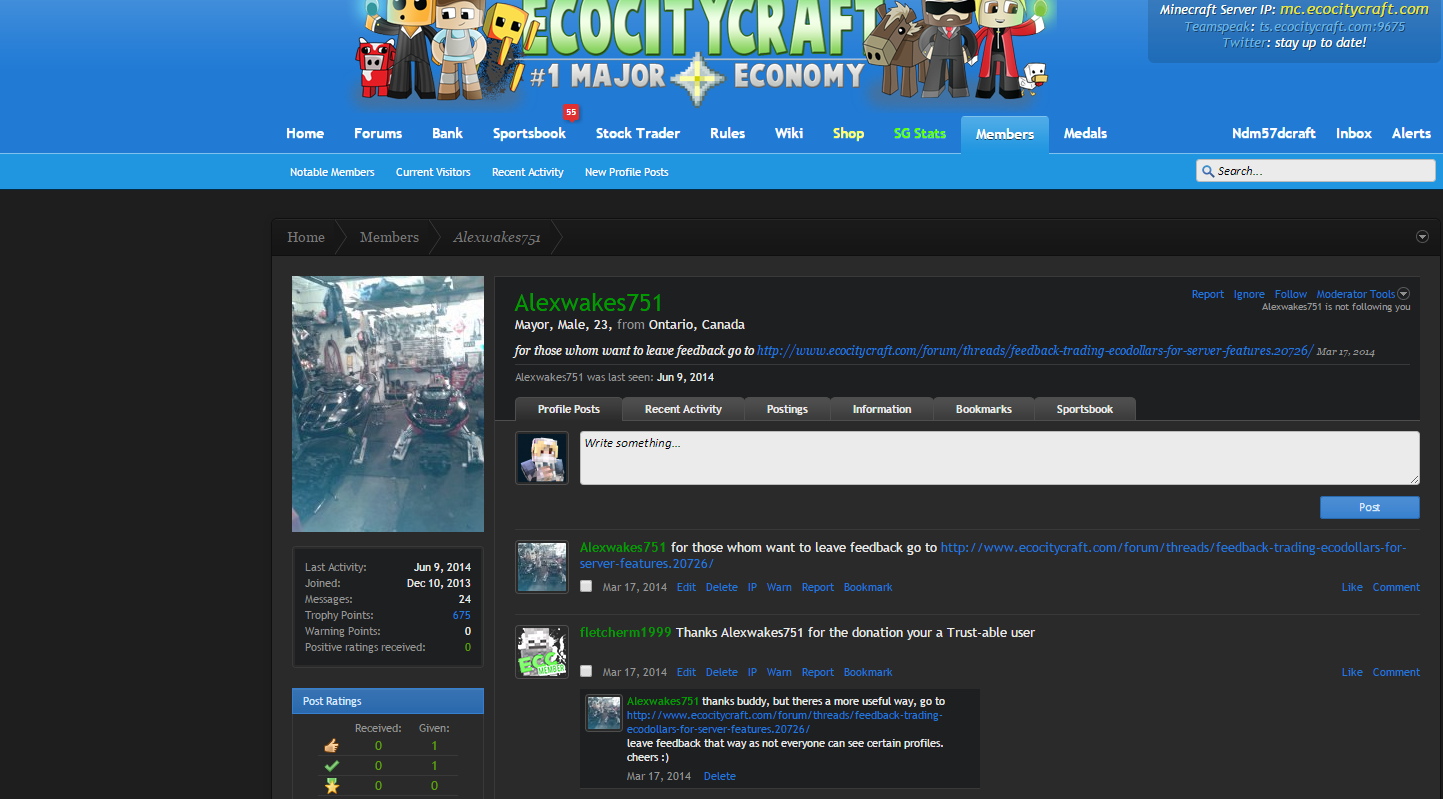Click the Home breadcrumb
The image size is (1443, 799).
tap(306, 237)
